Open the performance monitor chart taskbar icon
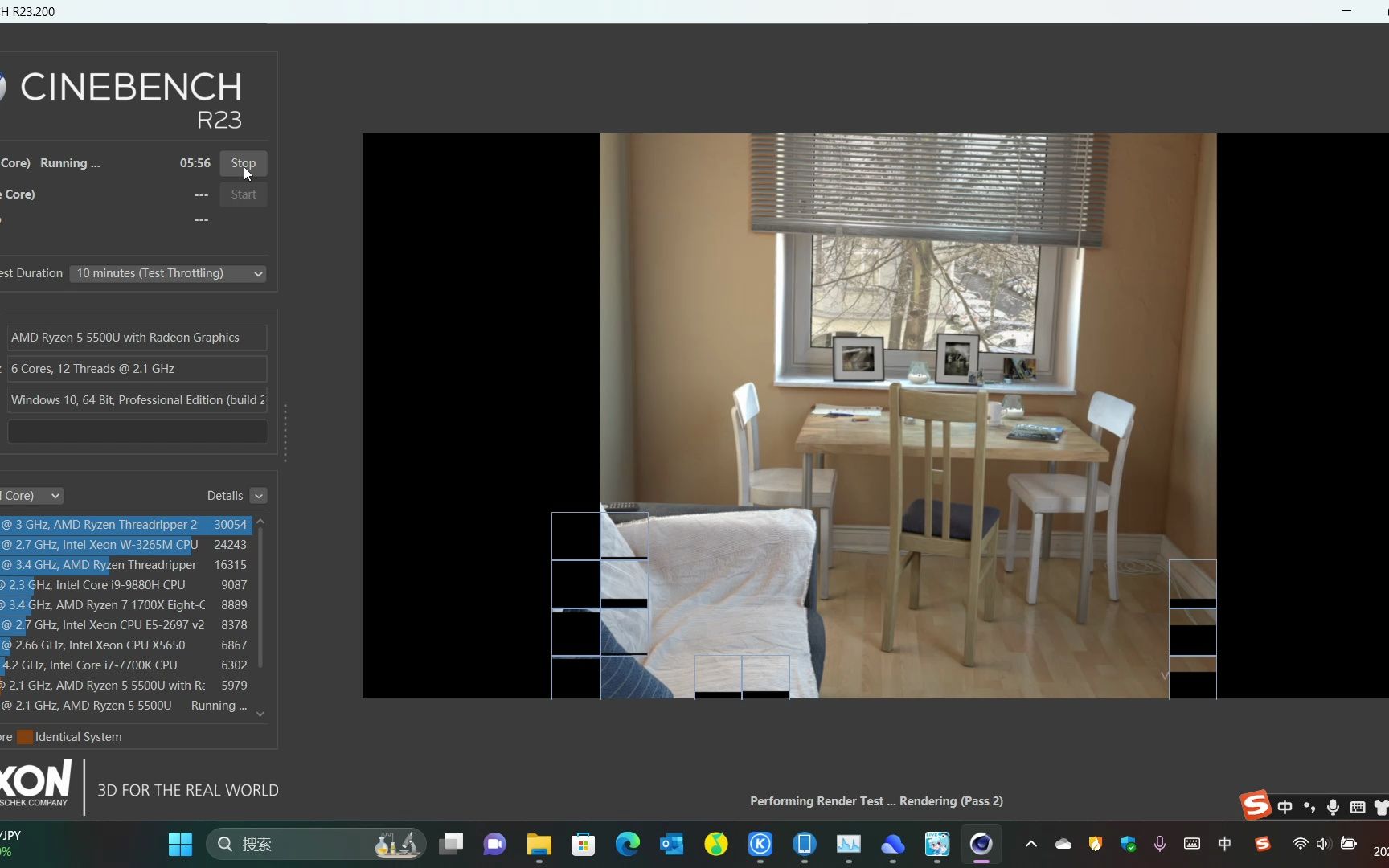The height and width of the screenshot is (868, 1389). [848, 844]
